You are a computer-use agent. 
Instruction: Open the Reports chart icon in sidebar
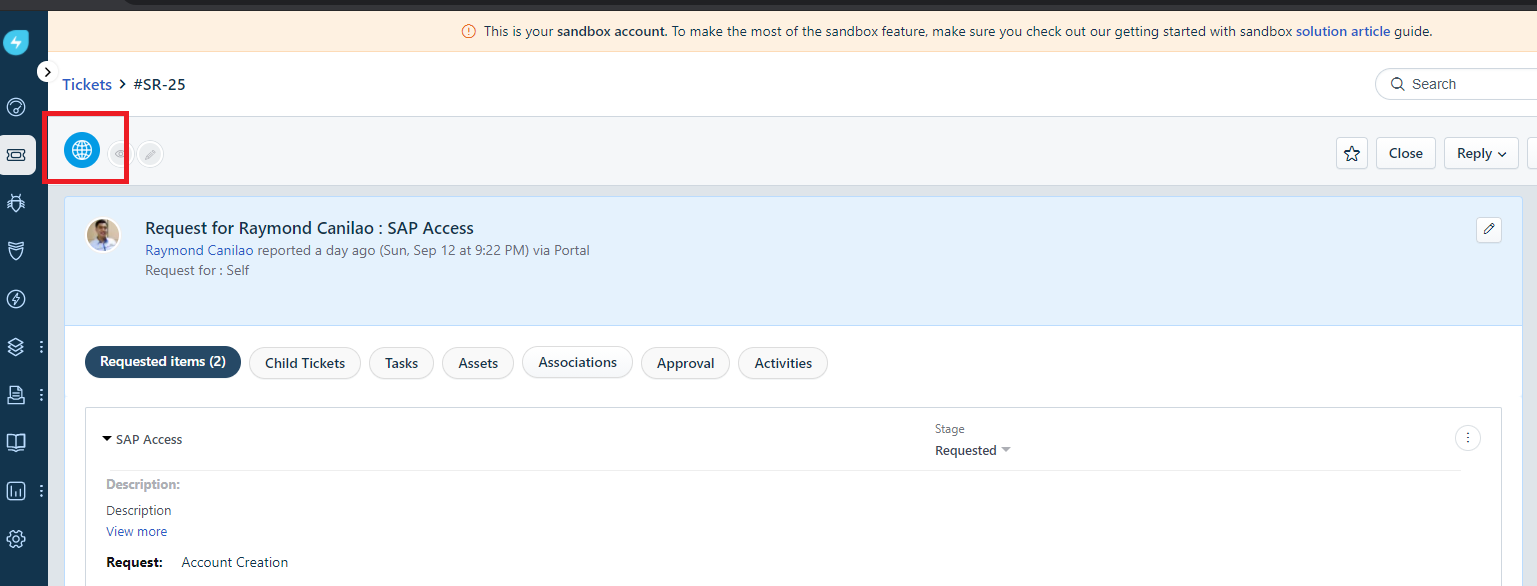coord(16,491)
